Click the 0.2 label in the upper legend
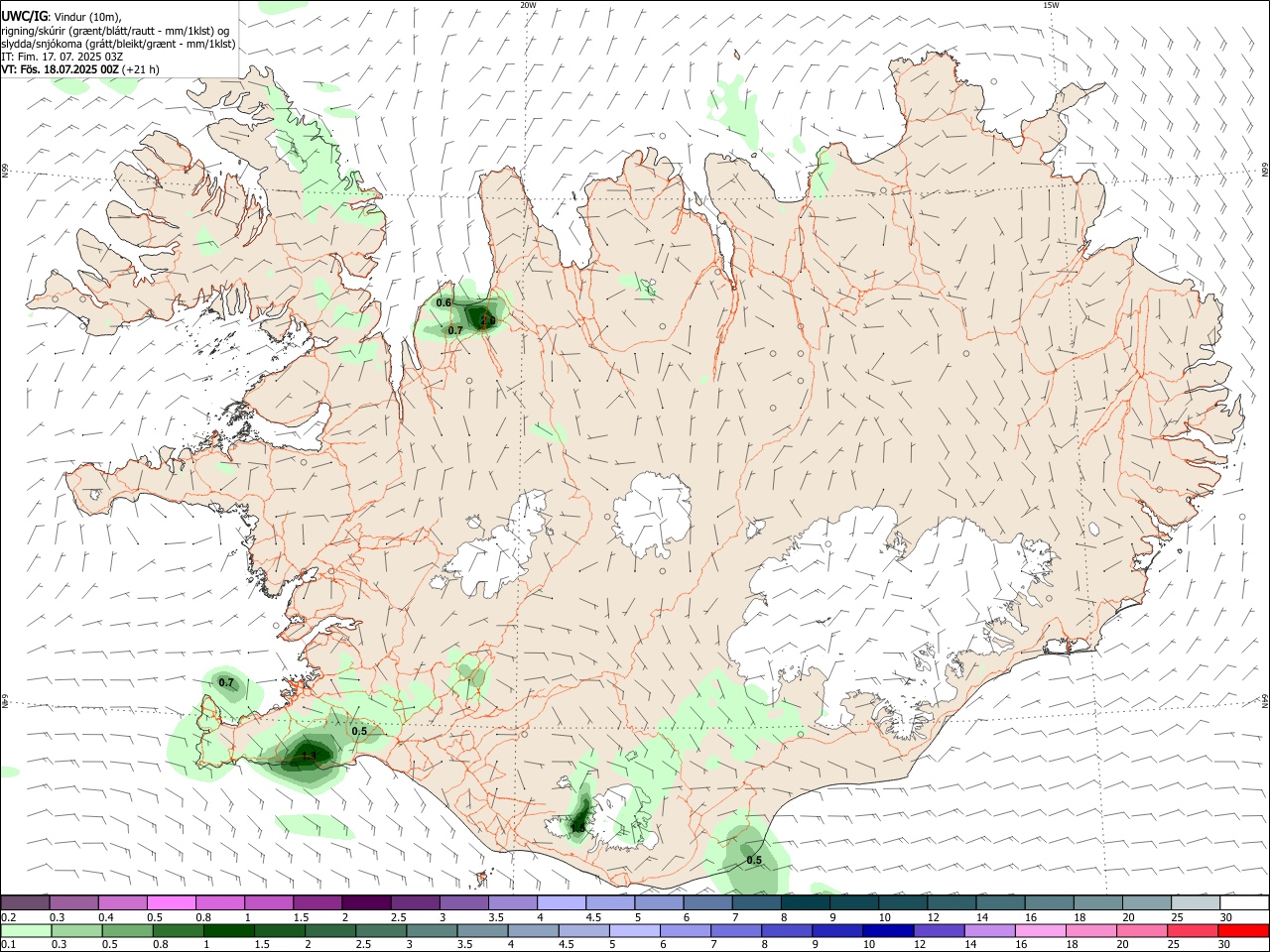This screenshot has width=1270, height=952. pyautogui.click(x=8, y=917)
